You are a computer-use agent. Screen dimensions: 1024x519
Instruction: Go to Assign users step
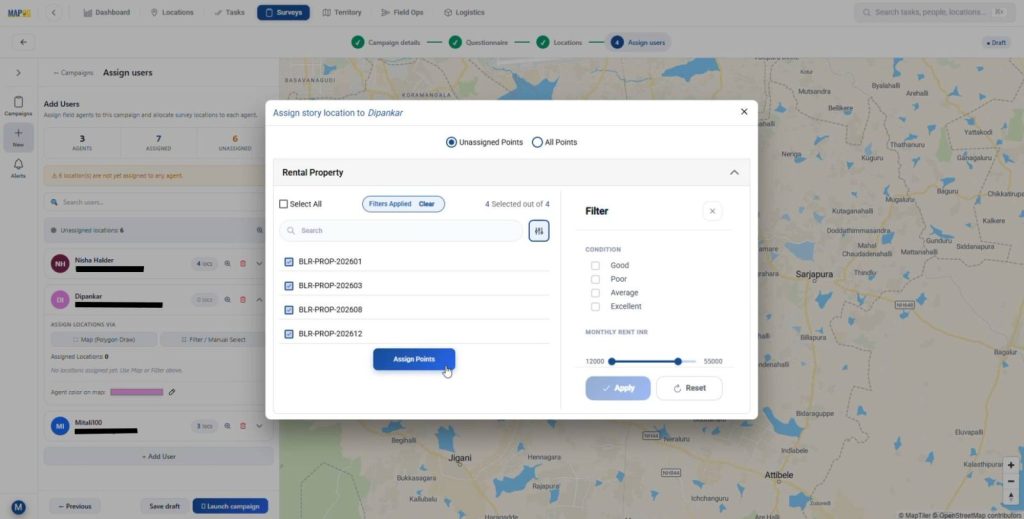click(638, 42)
